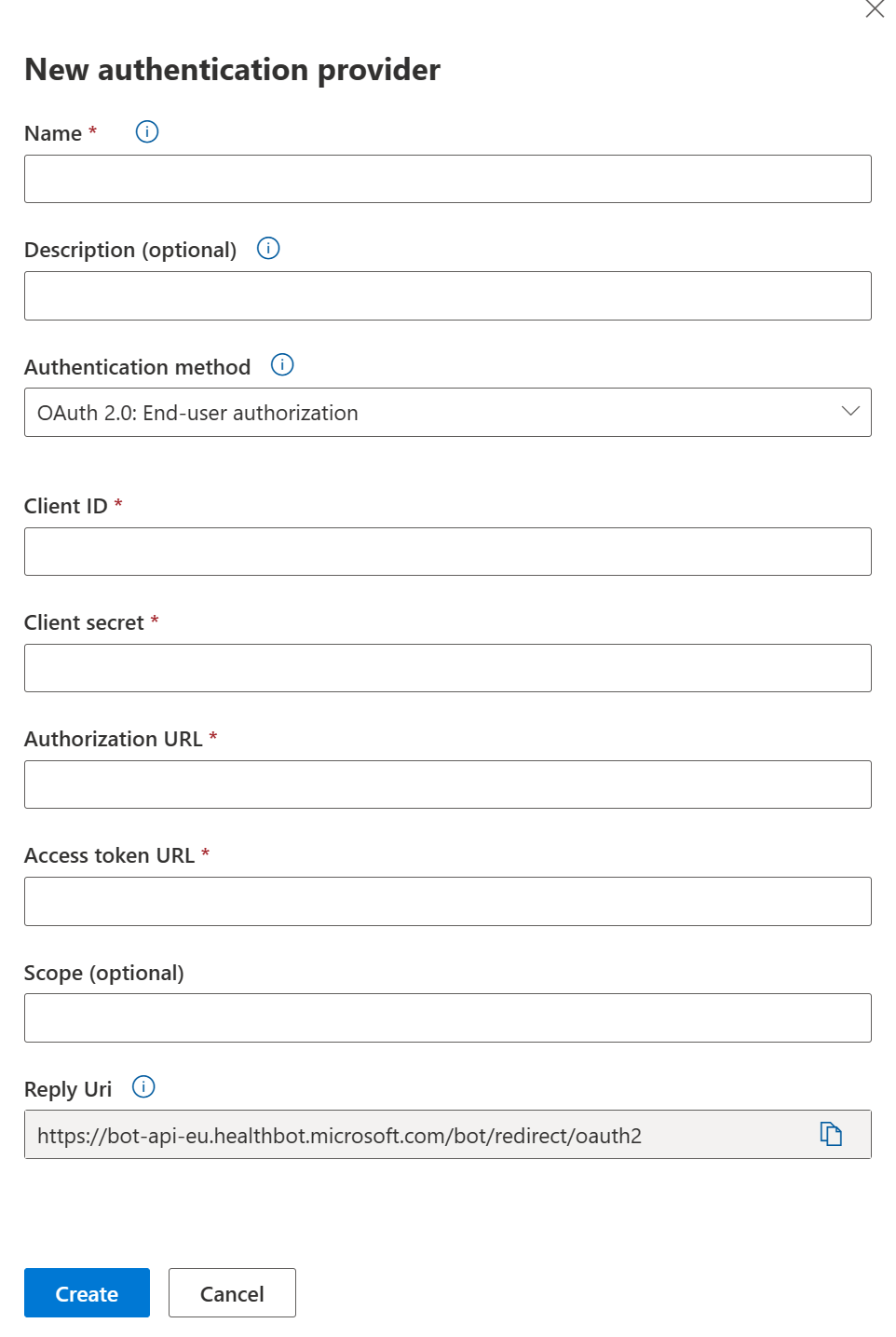Viewport: 896px width, 1337px height.
Task: Click the Client secret label text
Action: [x=84, y=622]
